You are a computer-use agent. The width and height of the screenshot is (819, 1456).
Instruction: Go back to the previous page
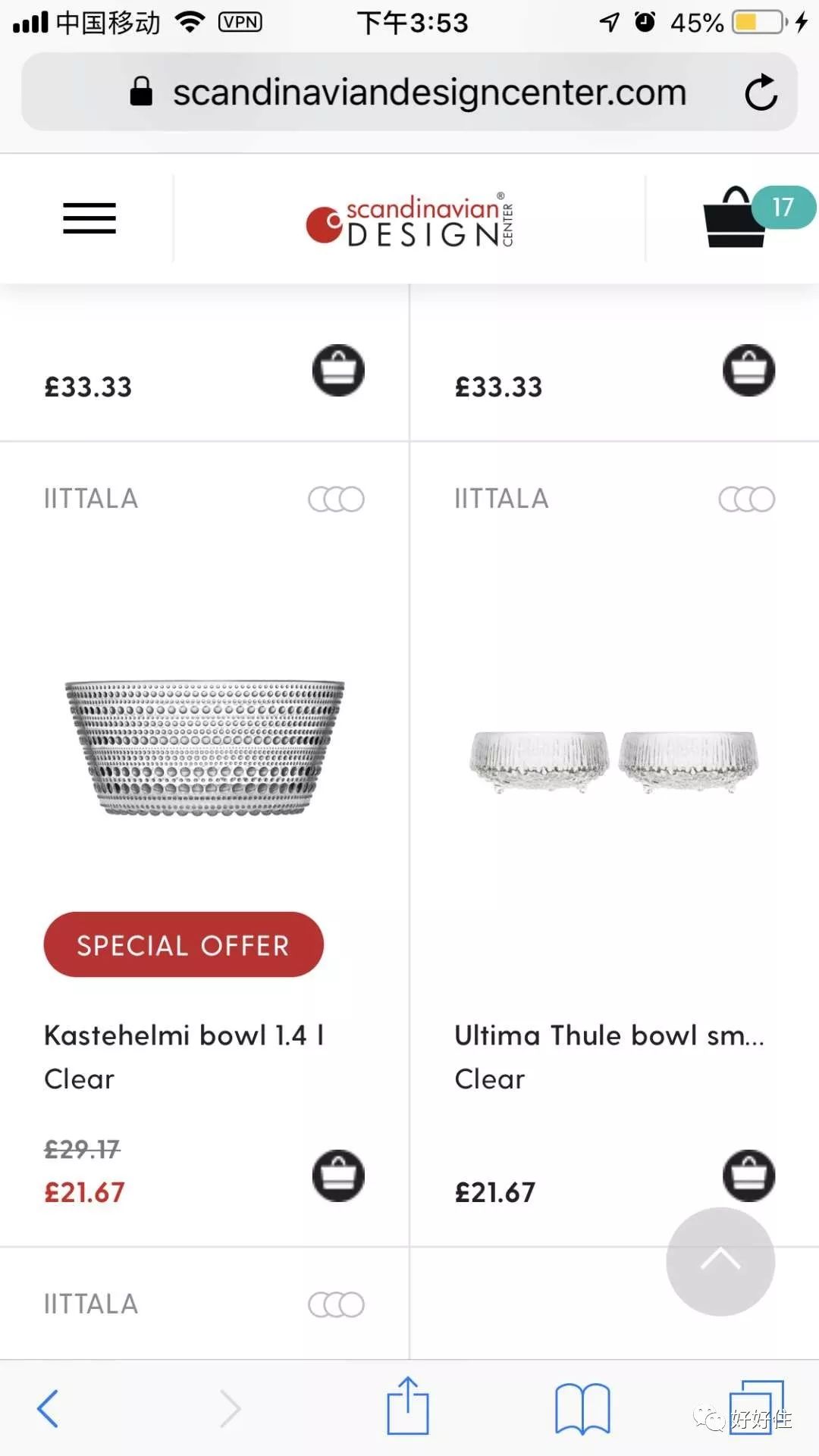48,1409
